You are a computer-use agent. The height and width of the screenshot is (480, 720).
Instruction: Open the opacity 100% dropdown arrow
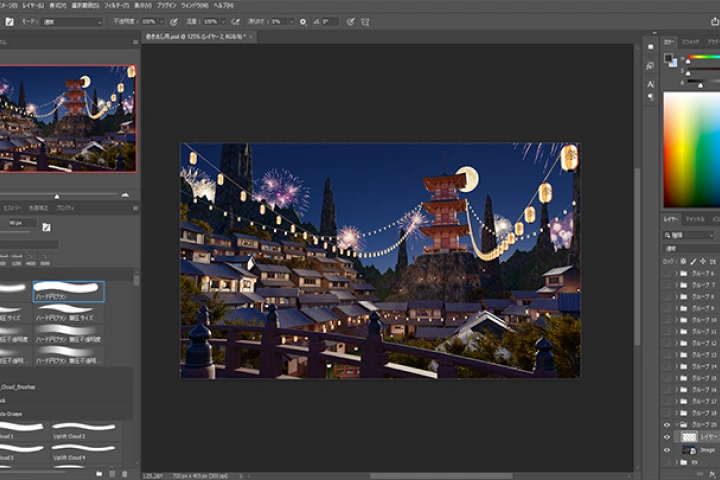(161, 22)
